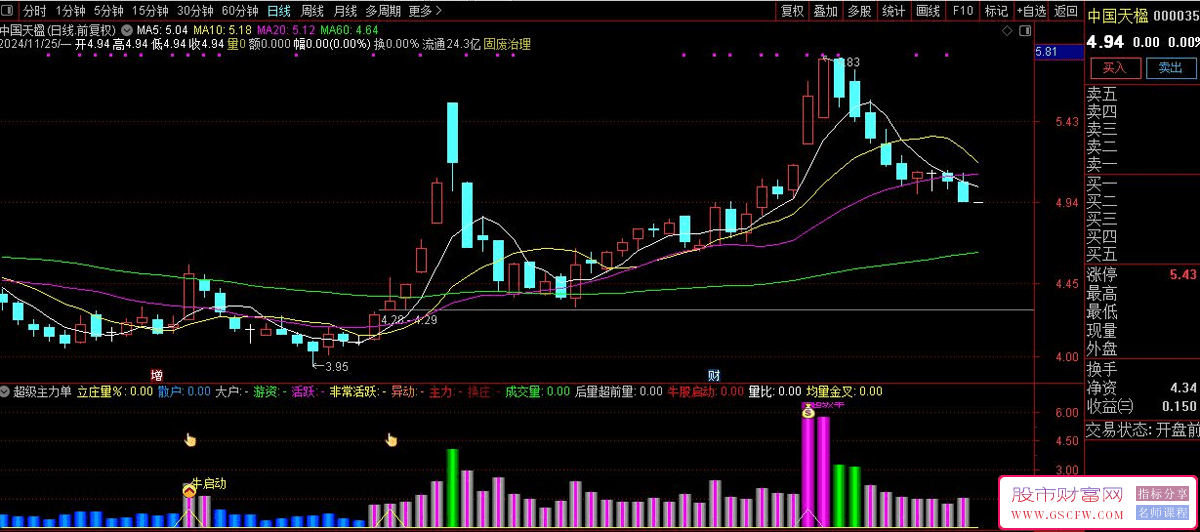Click the 交易状态 status row

1142,430
